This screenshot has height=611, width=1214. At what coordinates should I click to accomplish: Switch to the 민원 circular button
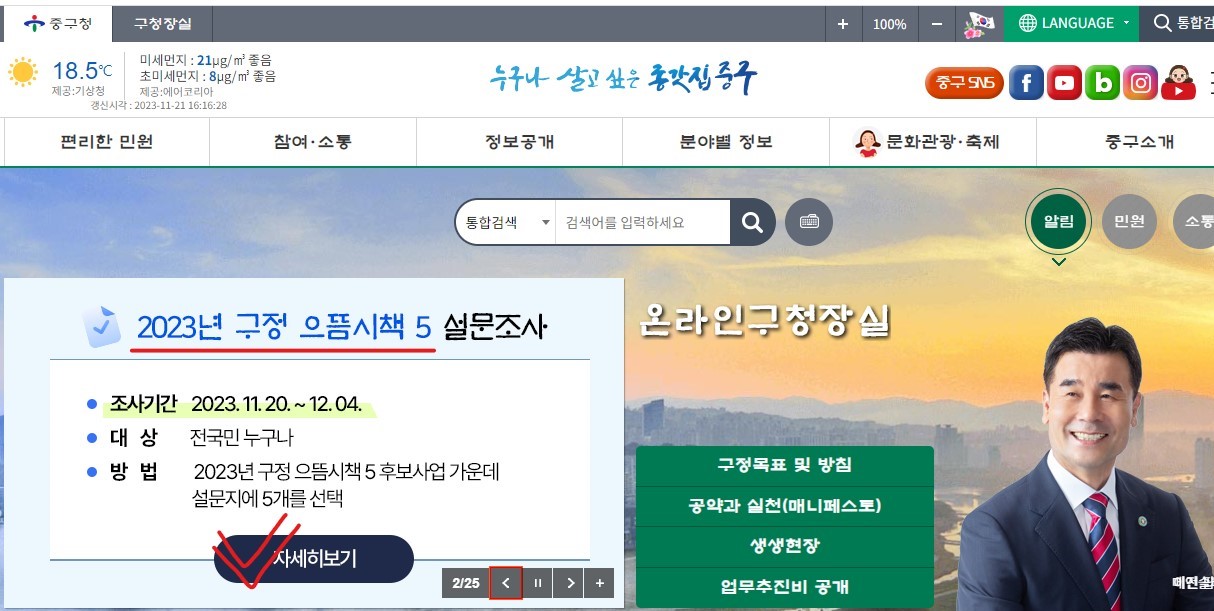coord(1129,222)
